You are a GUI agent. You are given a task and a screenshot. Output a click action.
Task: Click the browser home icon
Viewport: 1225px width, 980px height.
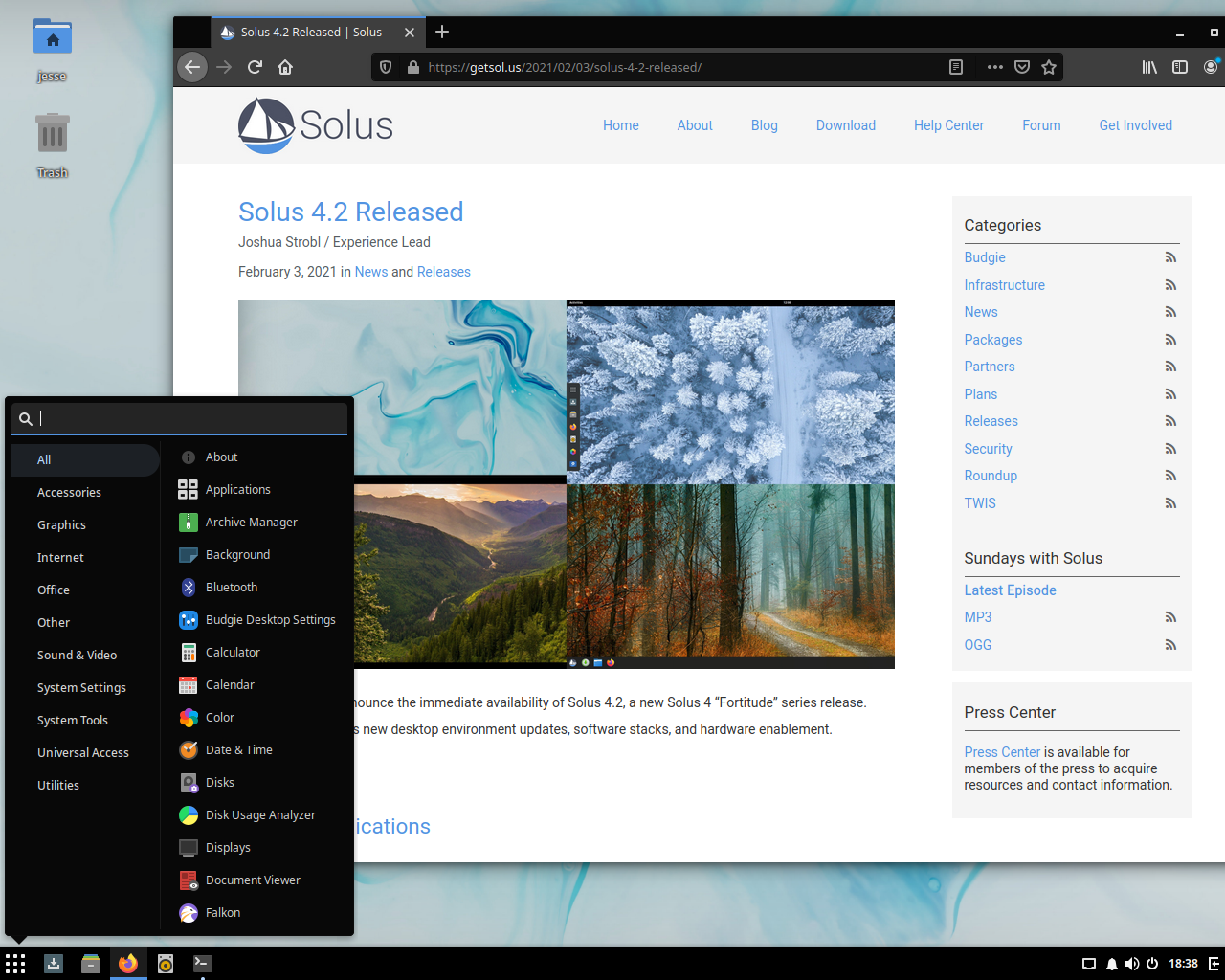point(285,67)
